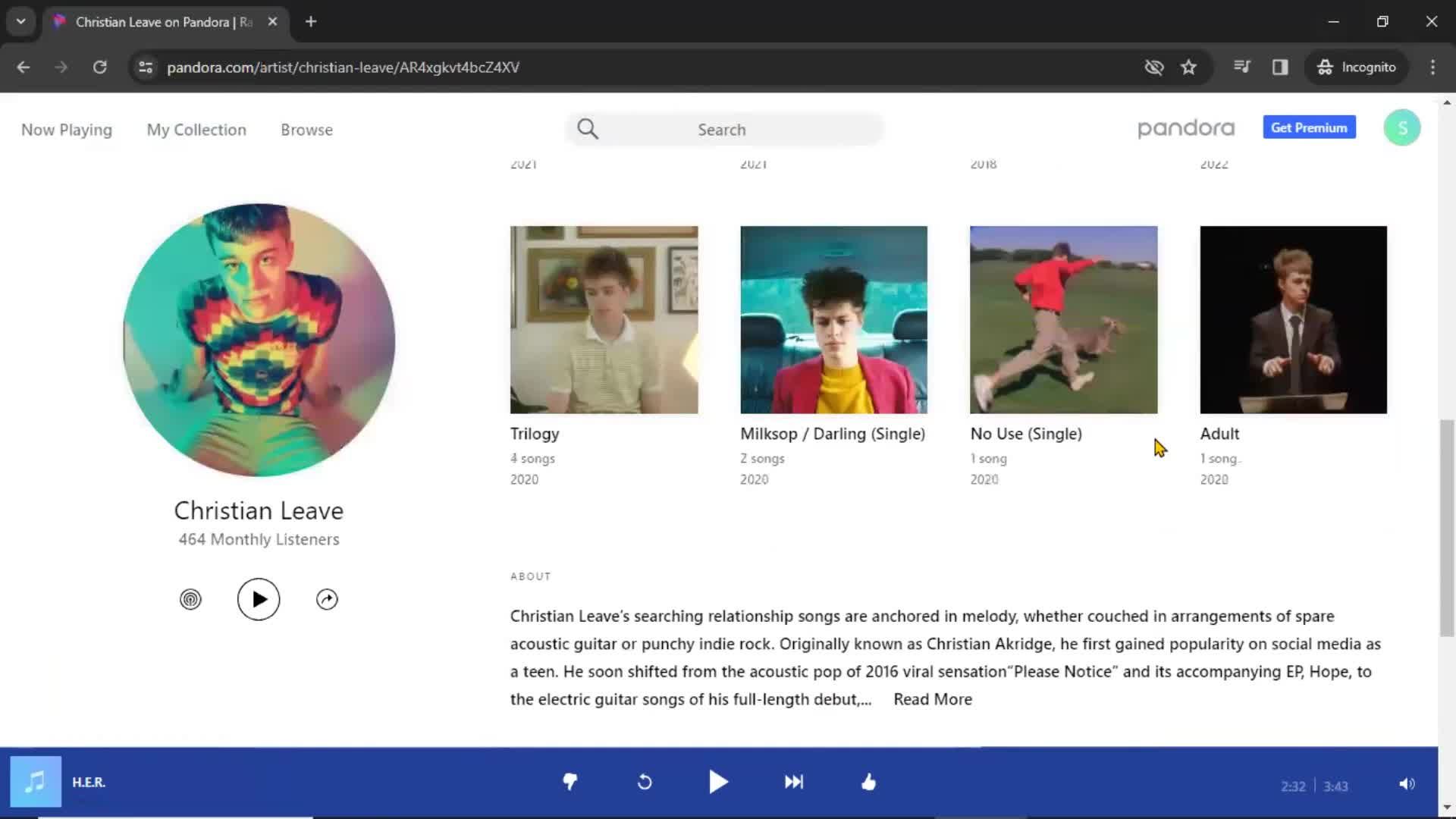Replay the current track
The height and width of the screenshot is (819, 1456).
click(x=645, y=782)
